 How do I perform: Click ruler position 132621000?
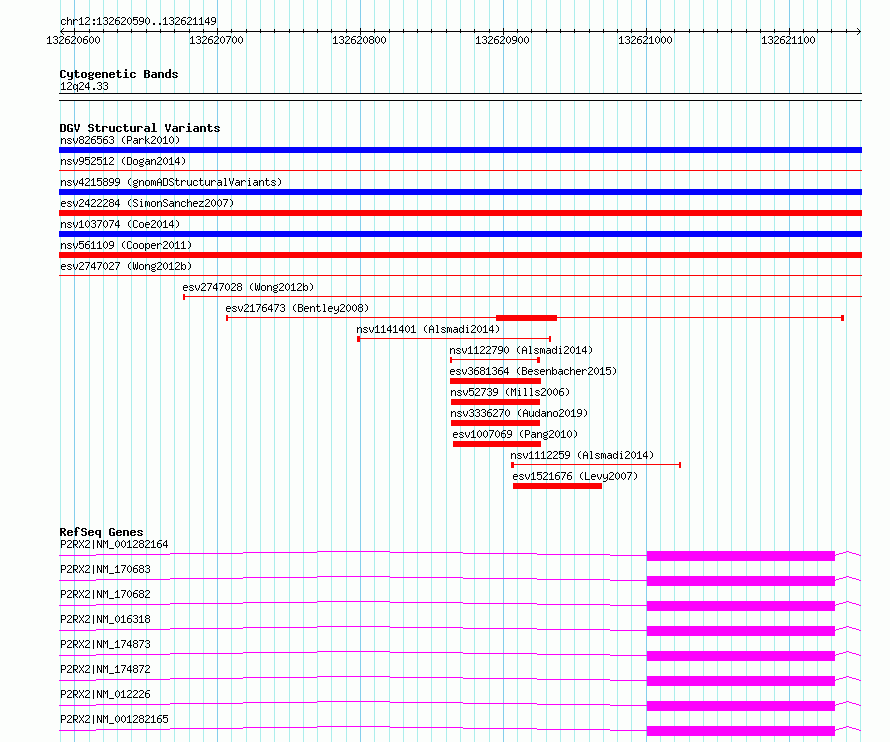click(x=645, y=40)
